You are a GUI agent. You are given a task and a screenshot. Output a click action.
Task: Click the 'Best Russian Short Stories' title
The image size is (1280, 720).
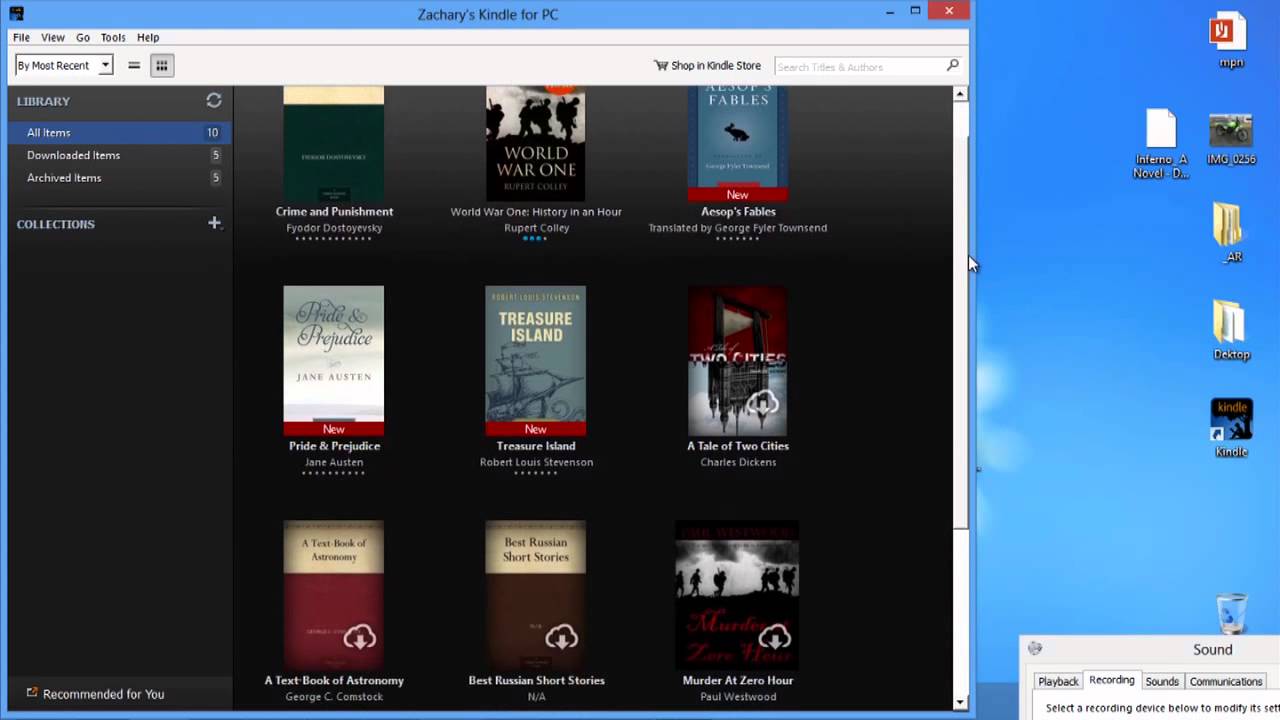536,680
